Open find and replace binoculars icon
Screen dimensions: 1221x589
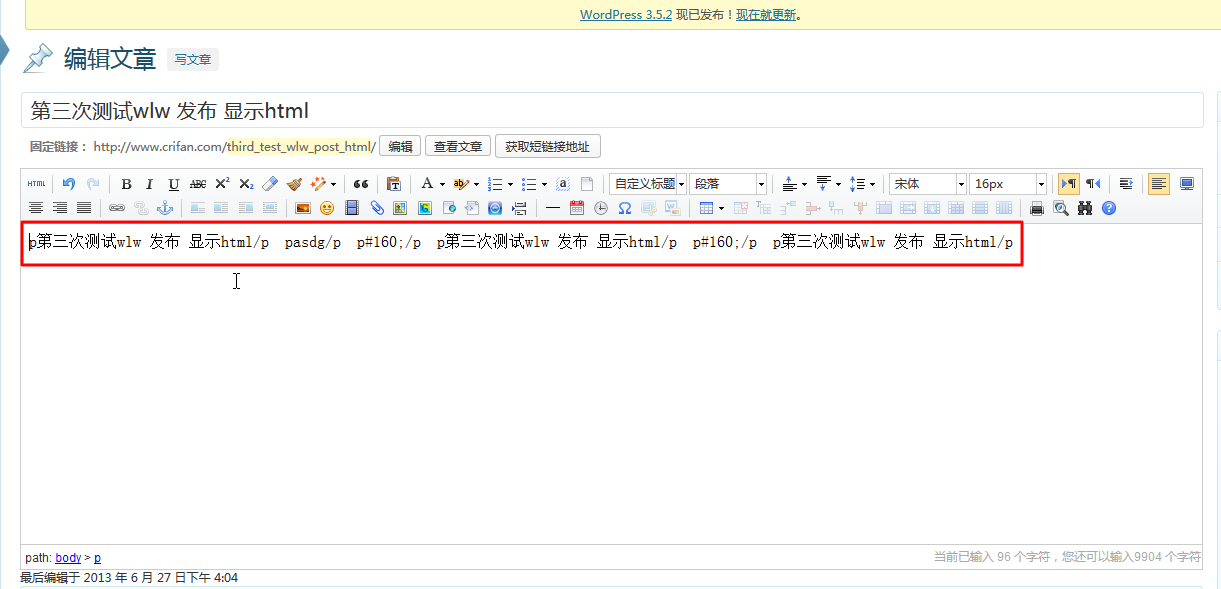pyautogui.click(x=1085, y=208)
